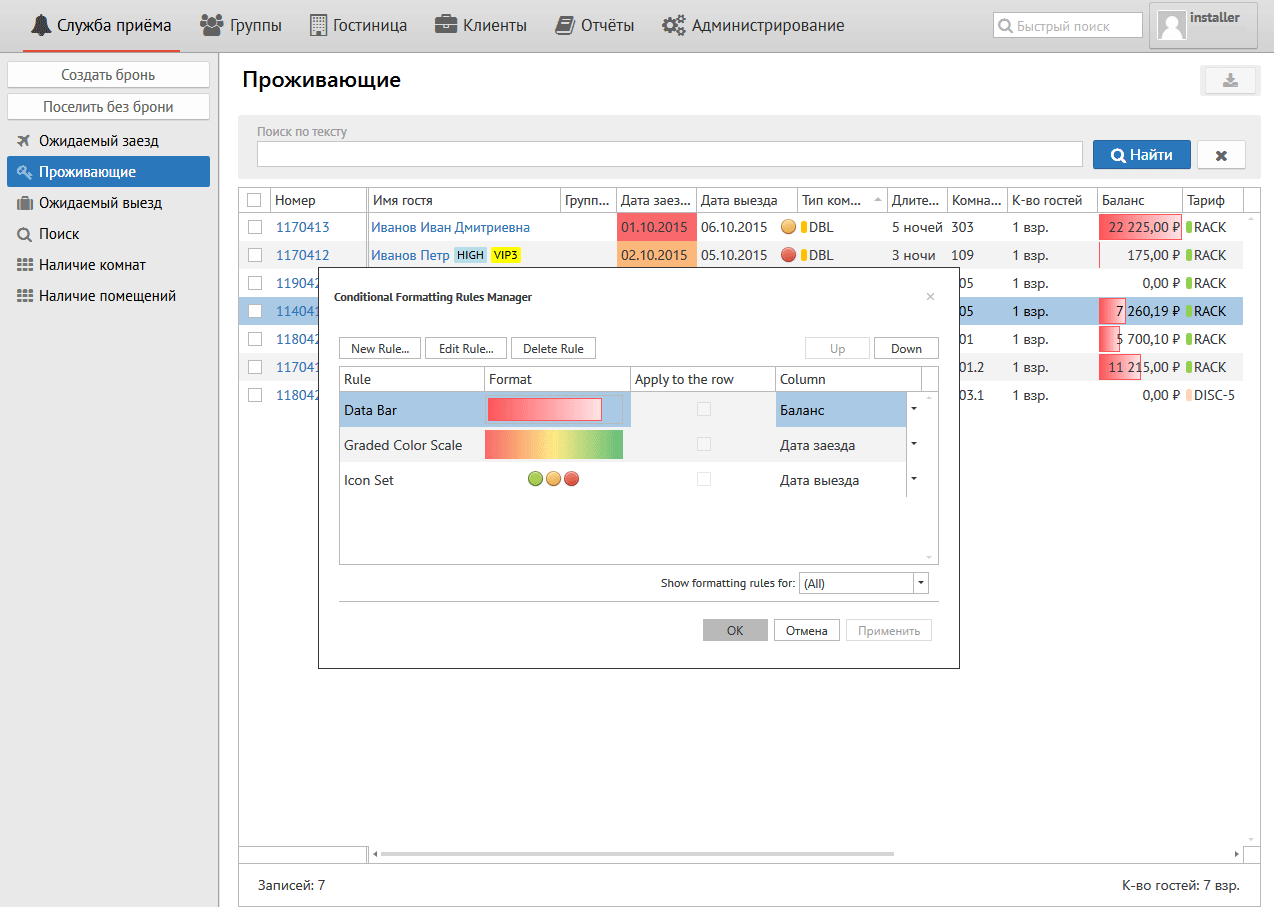Screen dimensions: 1274x907
Task: Click the Поиск по тексту input field
Action: tap(669, 154)
